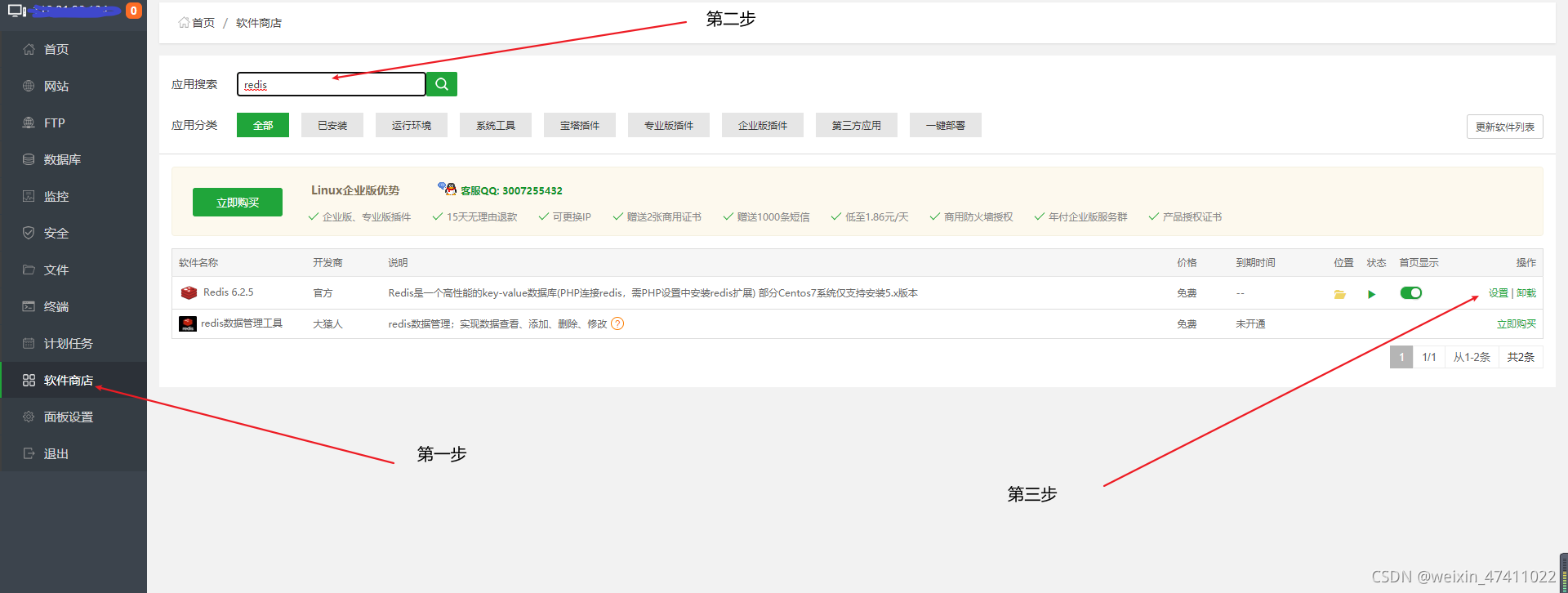Select the 专业版插件 category tab
1568x593 pixels.
669,125
